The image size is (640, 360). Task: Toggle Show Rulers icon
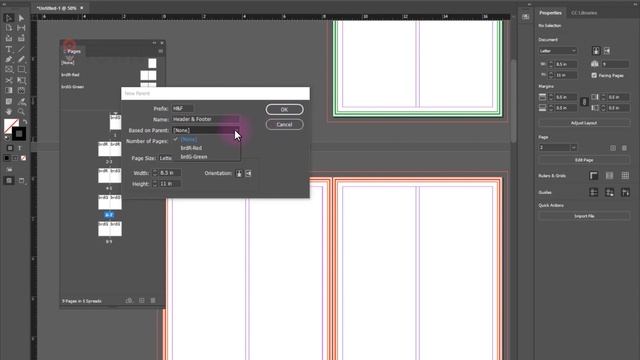tap(594, 176)
